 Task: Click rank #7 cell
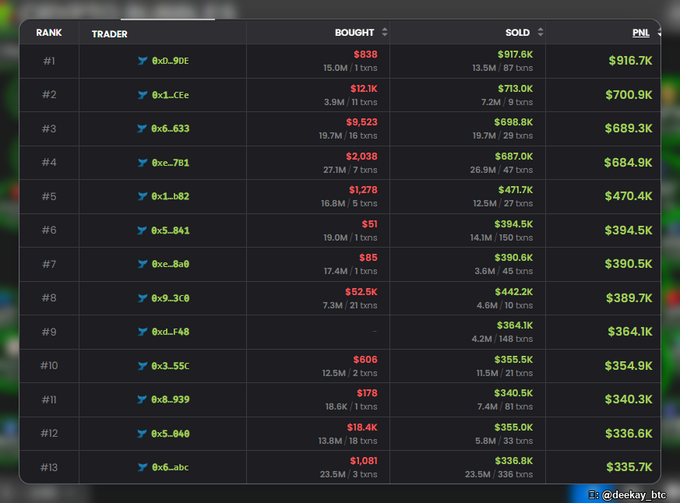pyautogui.click(x=49, y=264)
